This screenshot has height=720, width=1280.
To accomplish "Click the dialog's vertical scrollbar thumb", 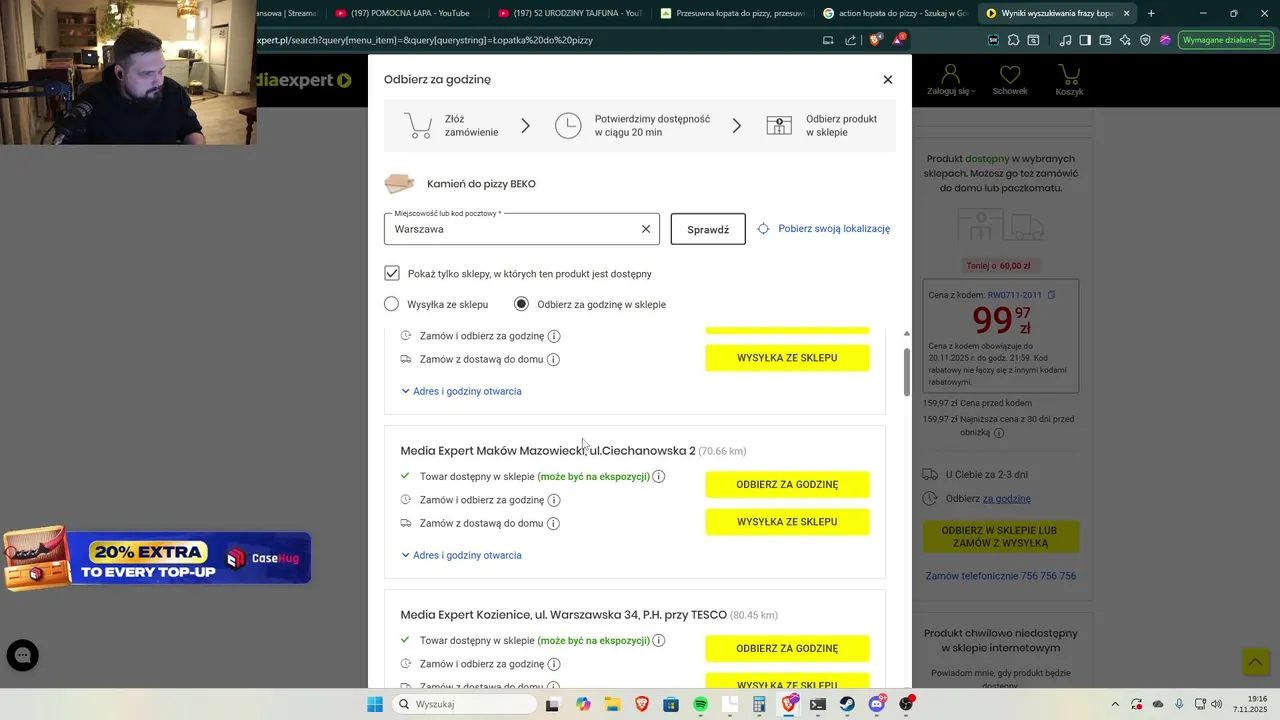I will pos(907,371).
